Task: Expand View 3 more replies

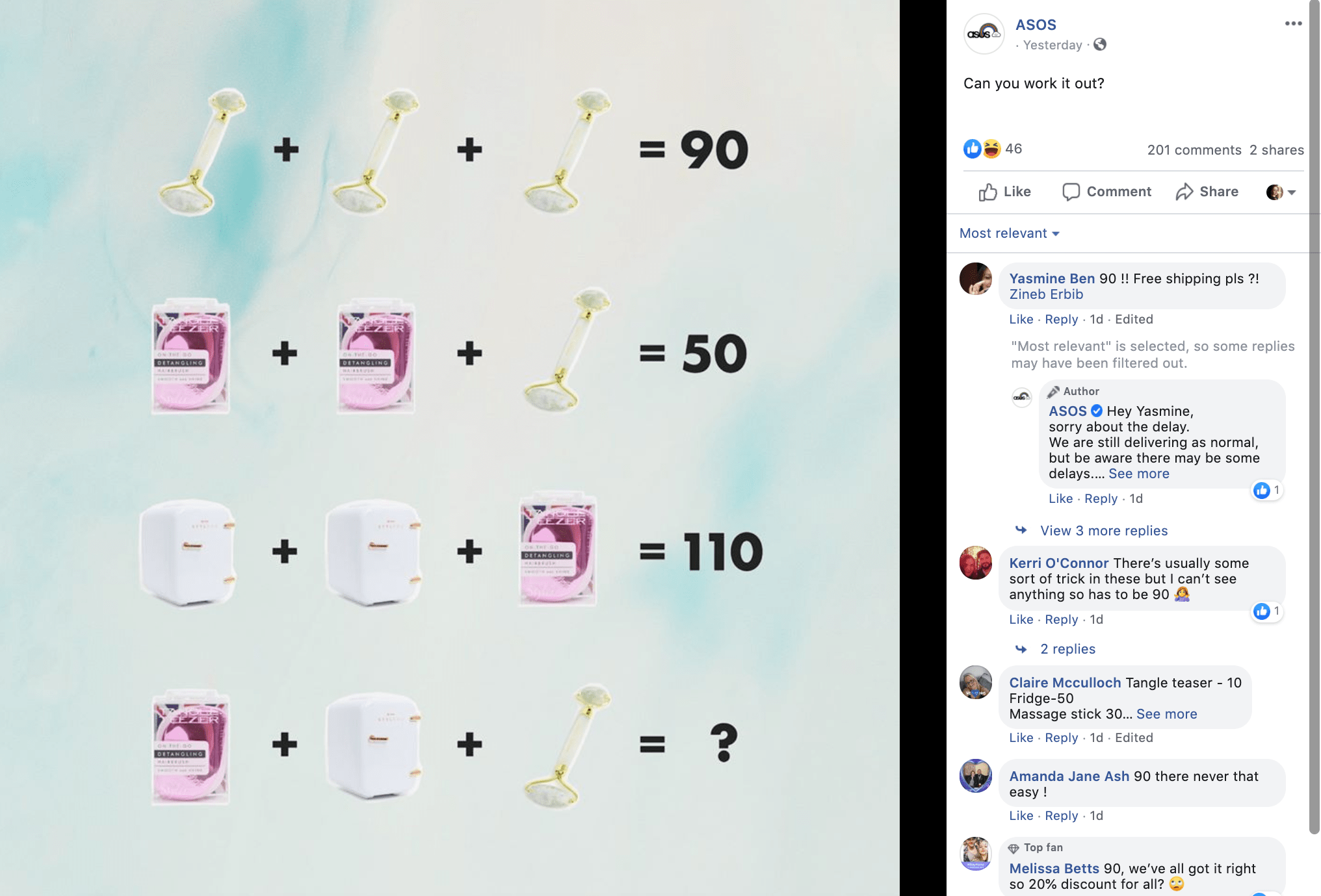Action: (1104, 531)
